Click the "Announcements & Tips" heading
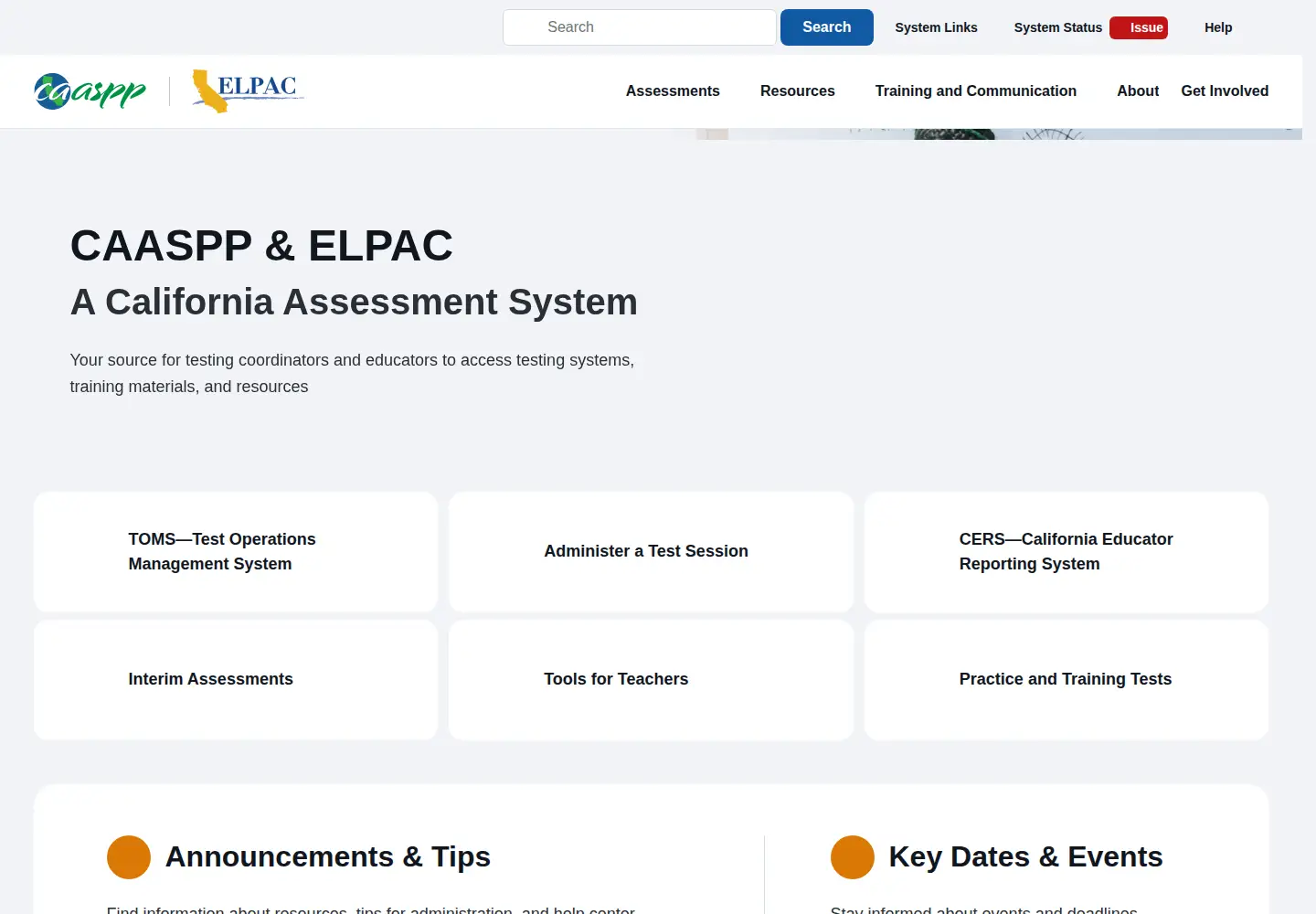This screenshot has height=914, width=1316. [328, 857]
